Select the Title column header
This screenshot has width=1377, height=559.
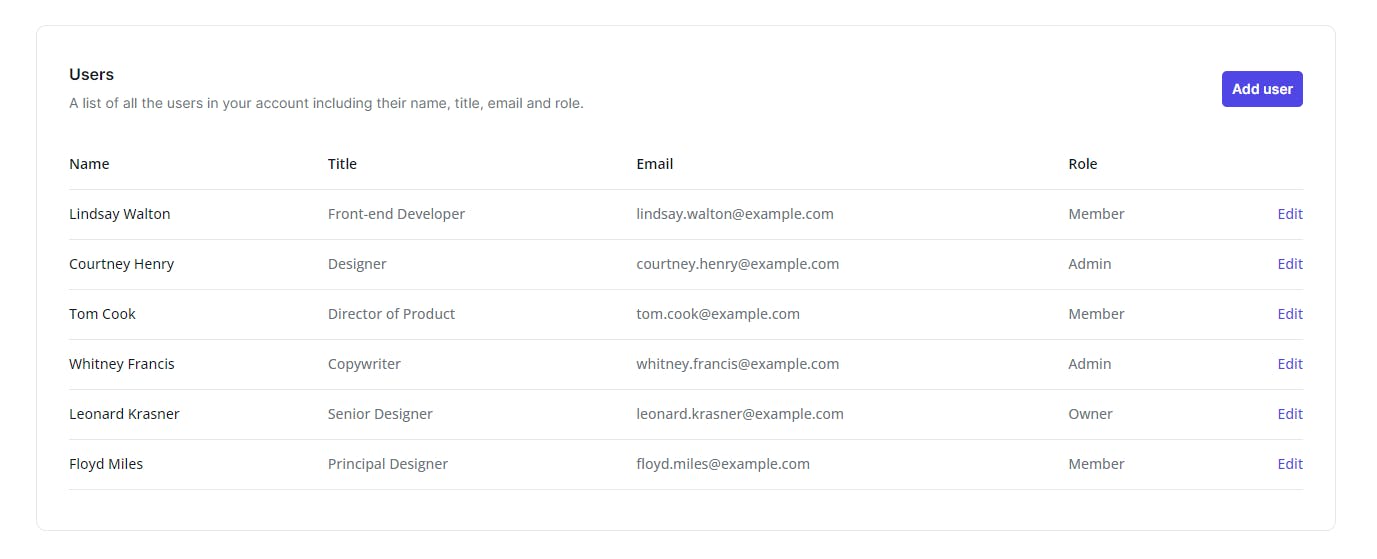[342, 164]
